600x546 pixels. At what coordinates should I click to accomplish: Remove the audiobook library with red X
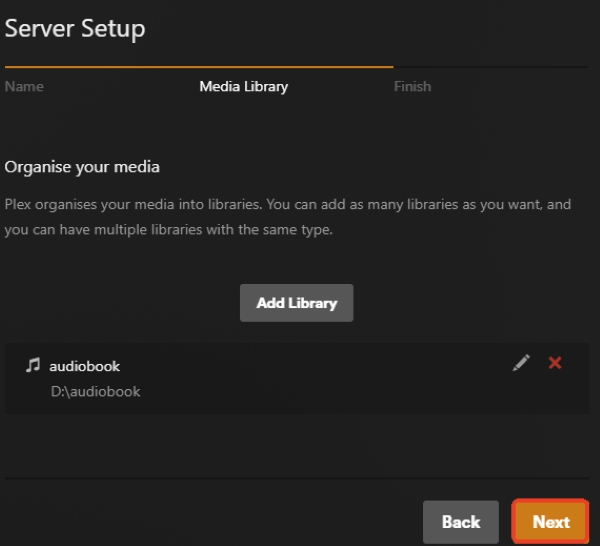(554, 363)
